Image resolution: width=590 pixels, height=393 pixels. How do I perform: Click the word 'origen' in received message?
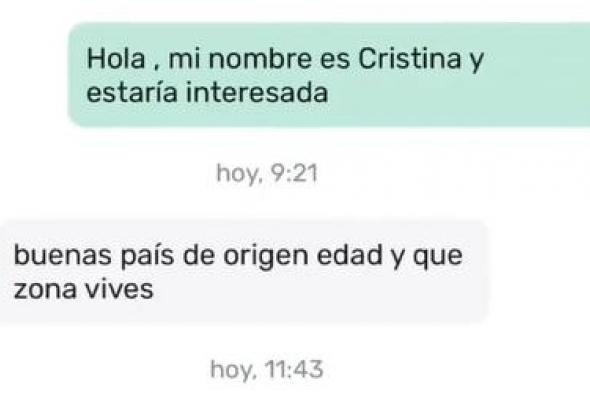point(265,257)
